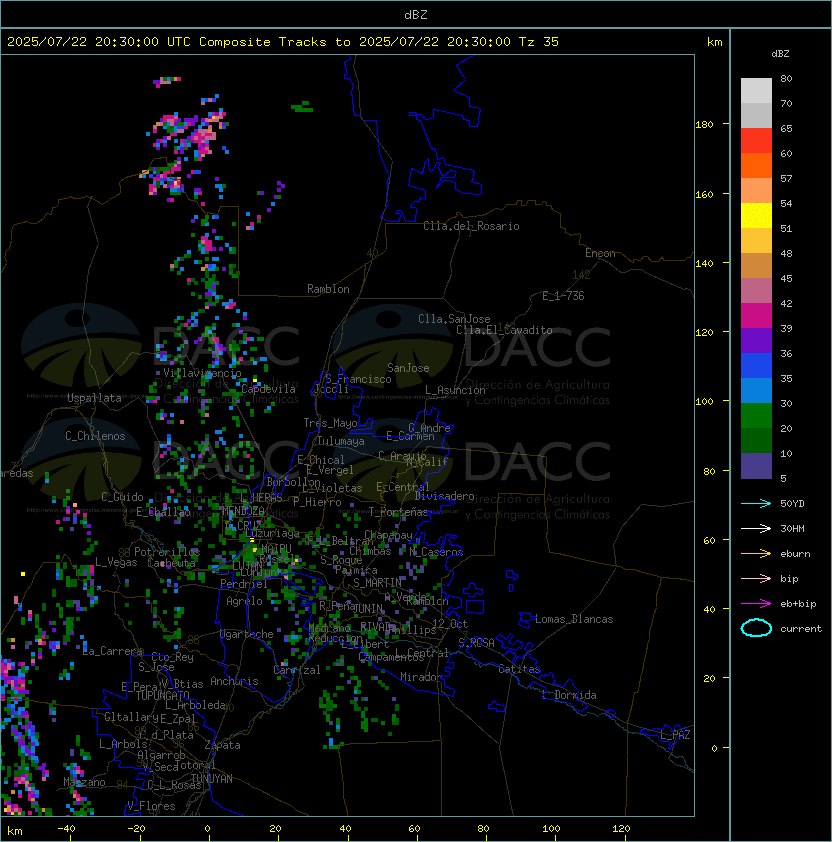Viewport: 832px width, 842px height.
Task: Click the '65' value in dBZ legend
Action: point(786,128)
